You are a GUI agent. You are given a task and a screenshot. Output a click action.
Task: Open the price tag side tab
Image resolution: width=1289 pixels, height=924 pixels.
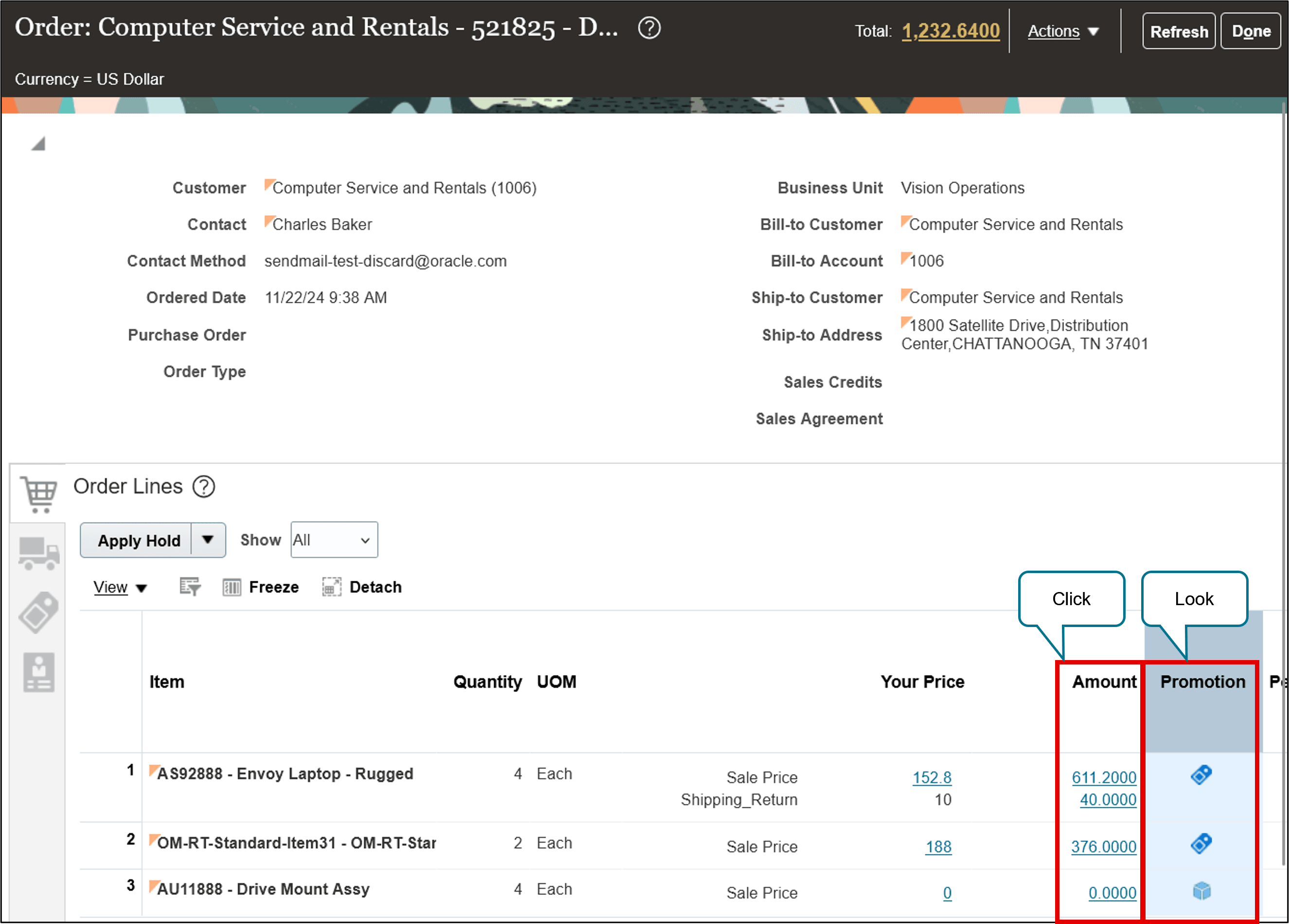[x=38, y=612]
